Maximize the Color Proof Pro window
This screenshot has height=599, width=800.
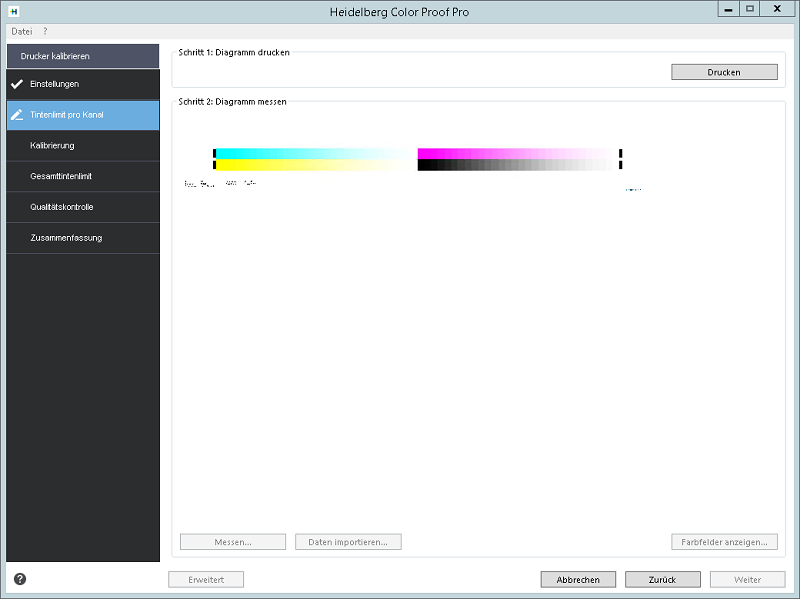(x=749, y=9)
